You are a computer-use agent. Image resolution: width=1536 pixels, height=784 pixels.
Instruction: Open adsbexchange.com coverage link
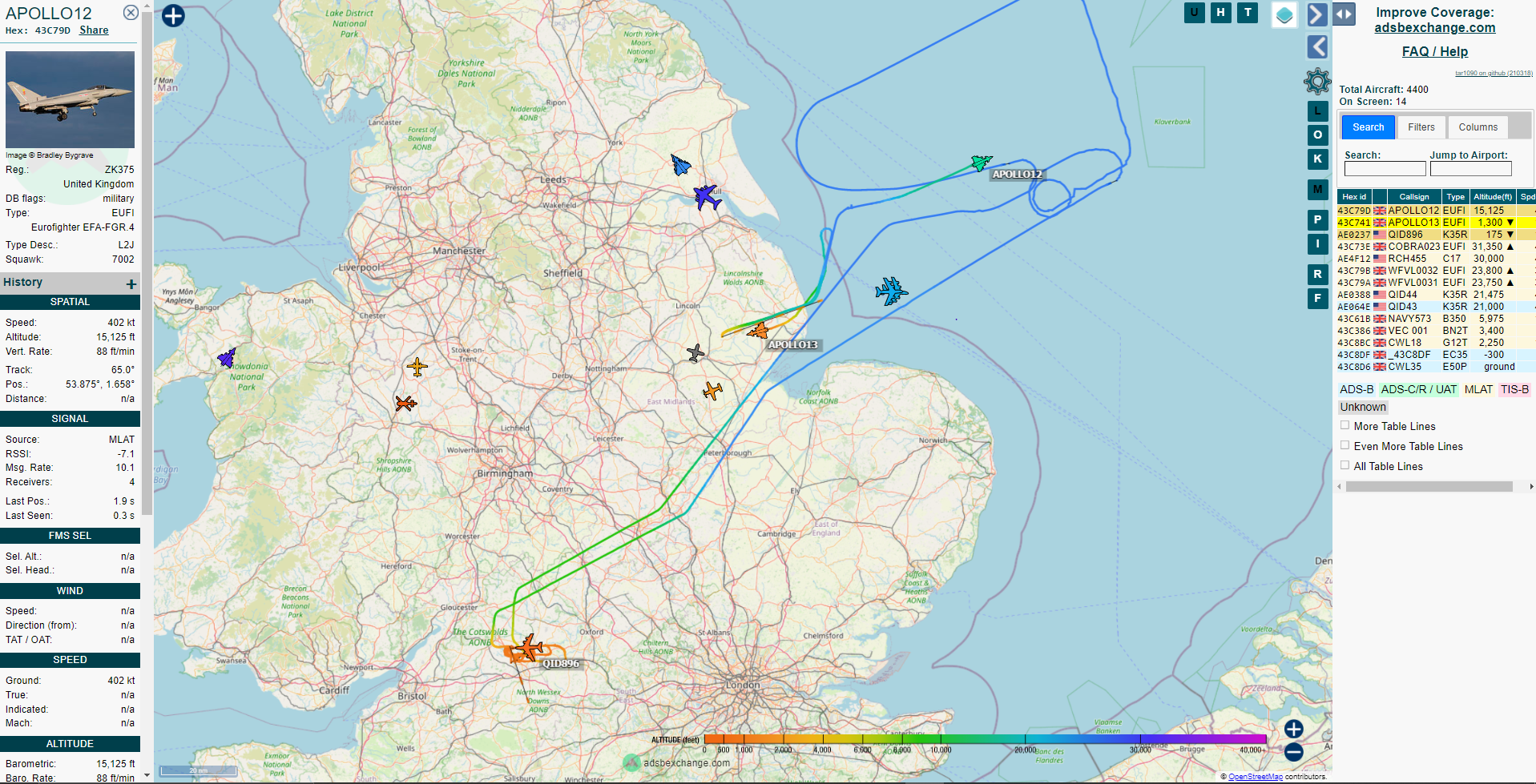click(1434, 28)
